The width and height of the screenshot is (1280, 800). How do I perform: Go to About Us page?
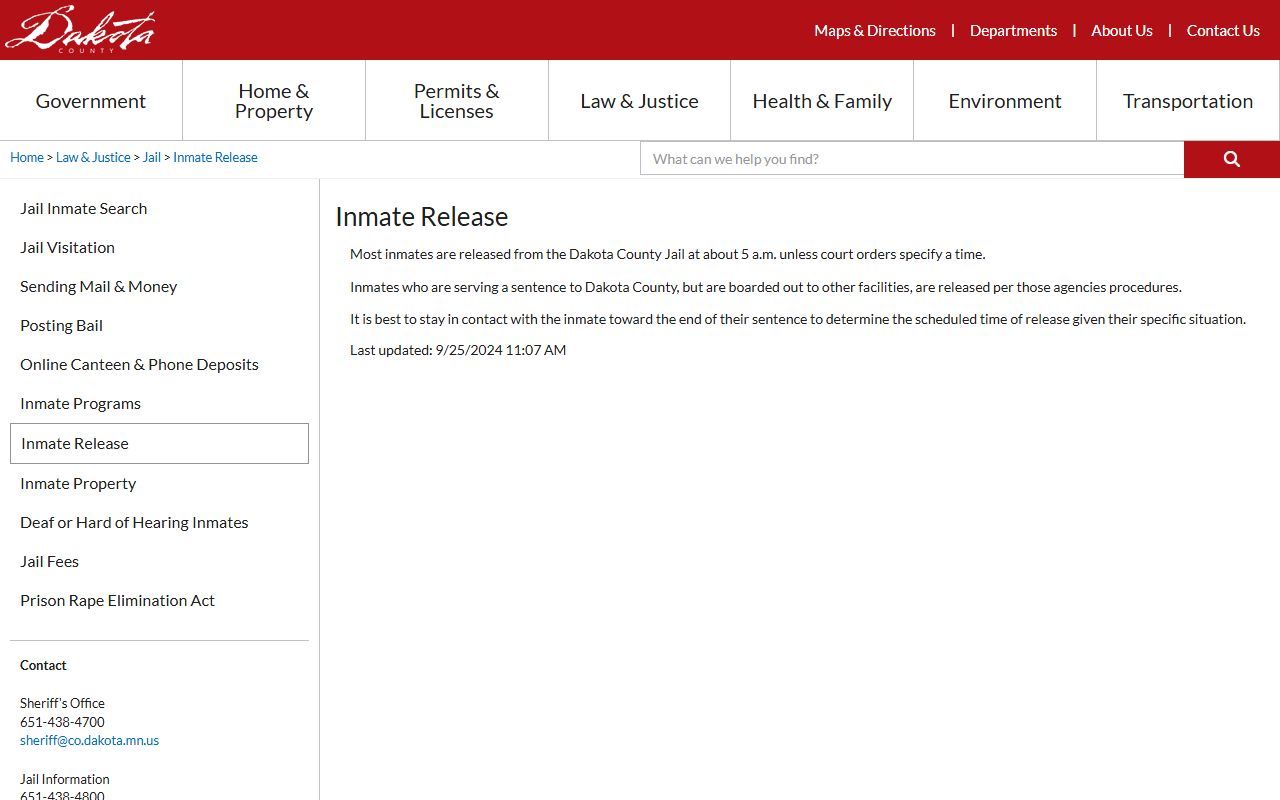[1122, 31]
